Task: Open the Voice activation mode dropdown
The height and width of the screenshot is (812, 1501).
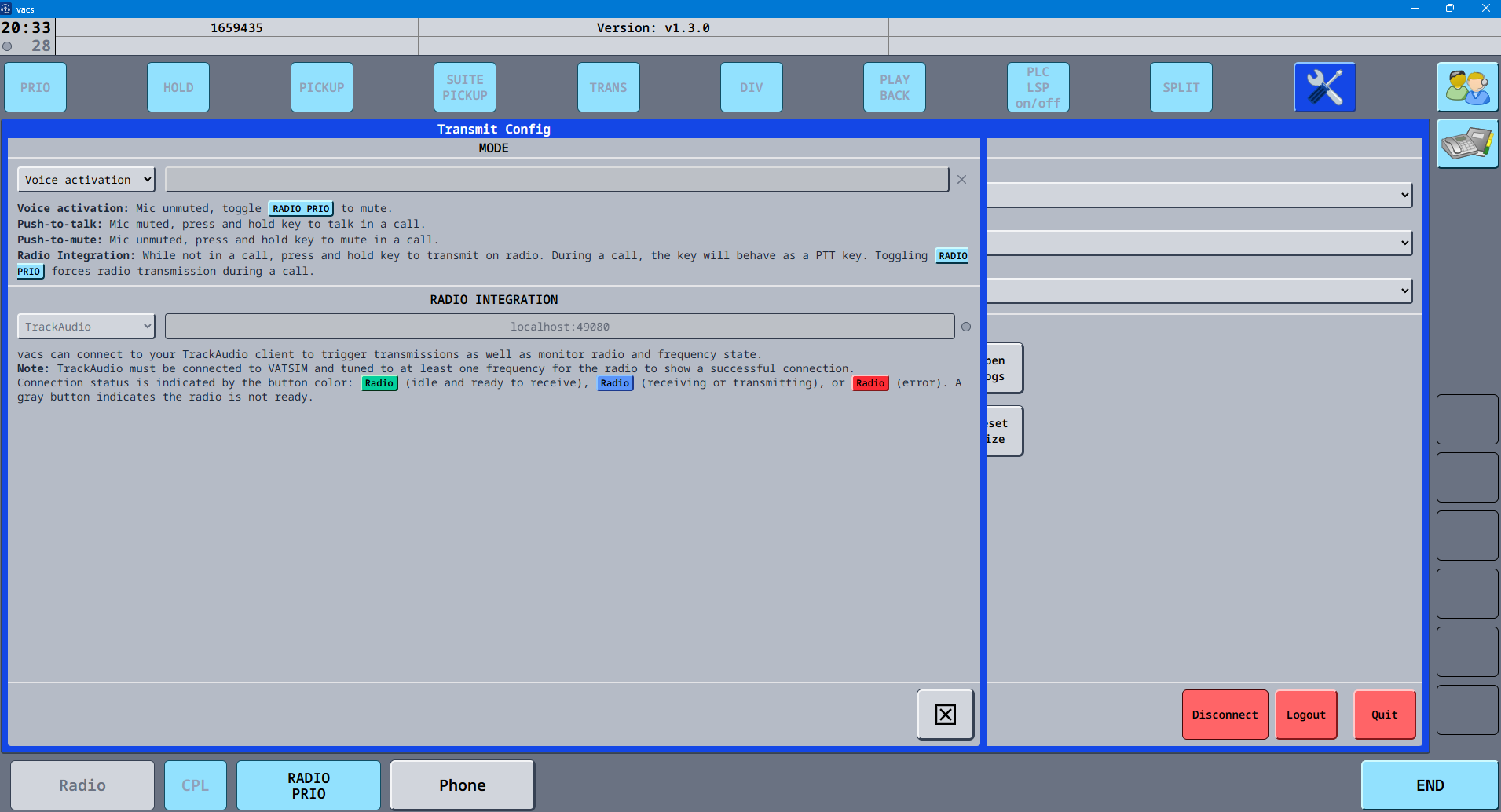Action: 86,180
